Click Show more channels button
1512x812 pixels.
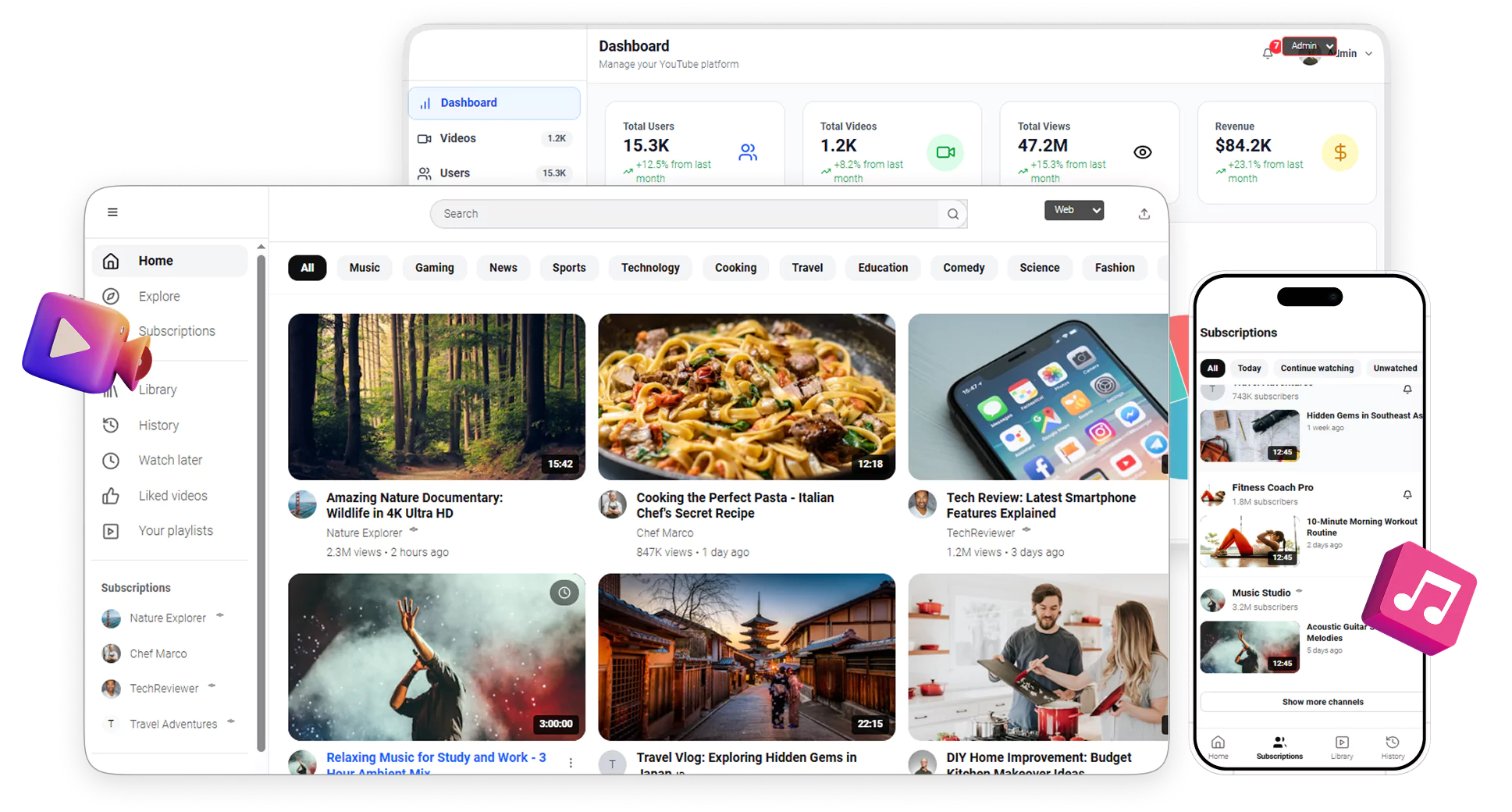click(x=1322, y=702)
